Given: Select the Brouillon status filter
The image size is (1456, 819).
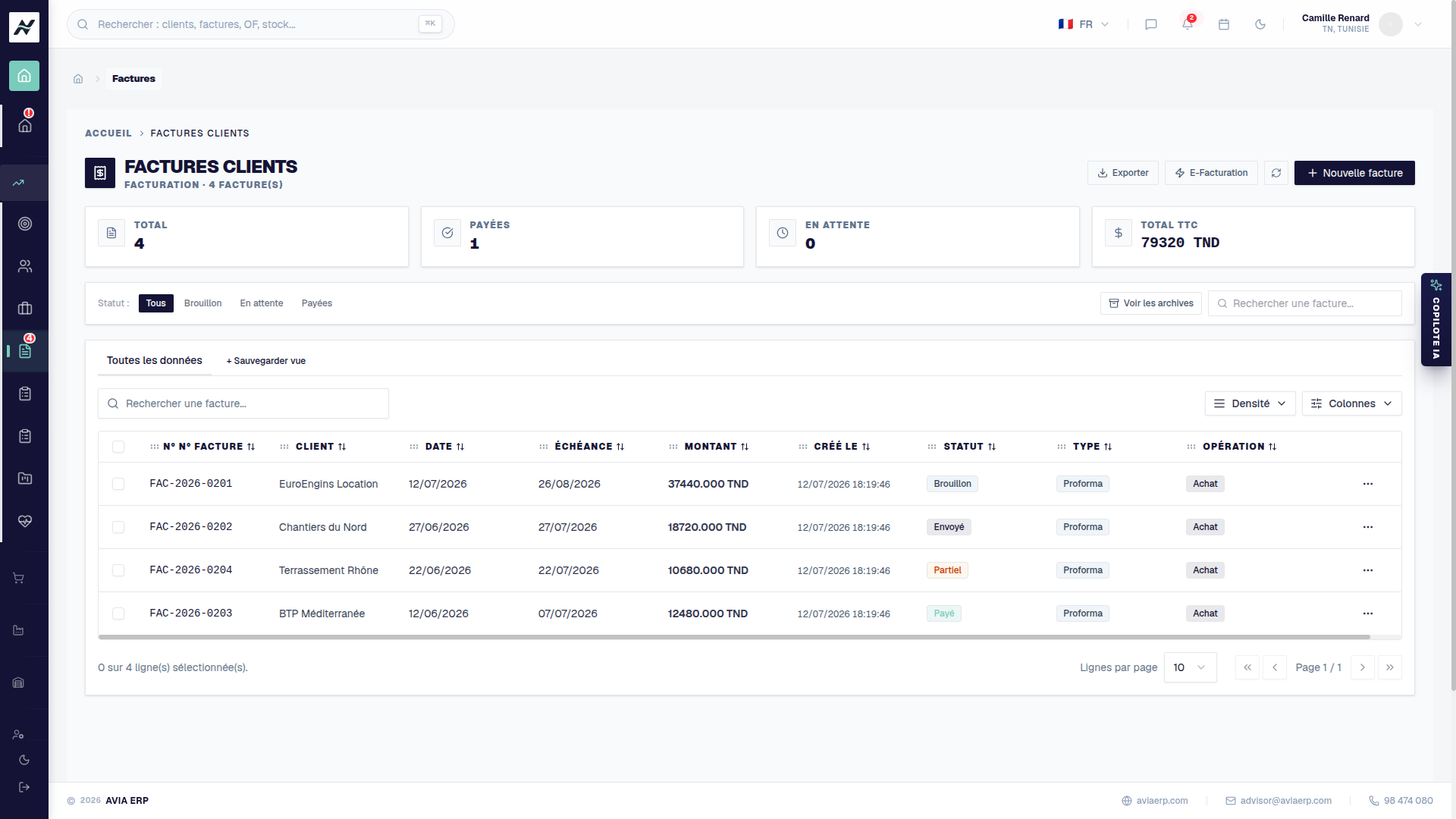Looking at the screenshot, I should coord(203,303).
